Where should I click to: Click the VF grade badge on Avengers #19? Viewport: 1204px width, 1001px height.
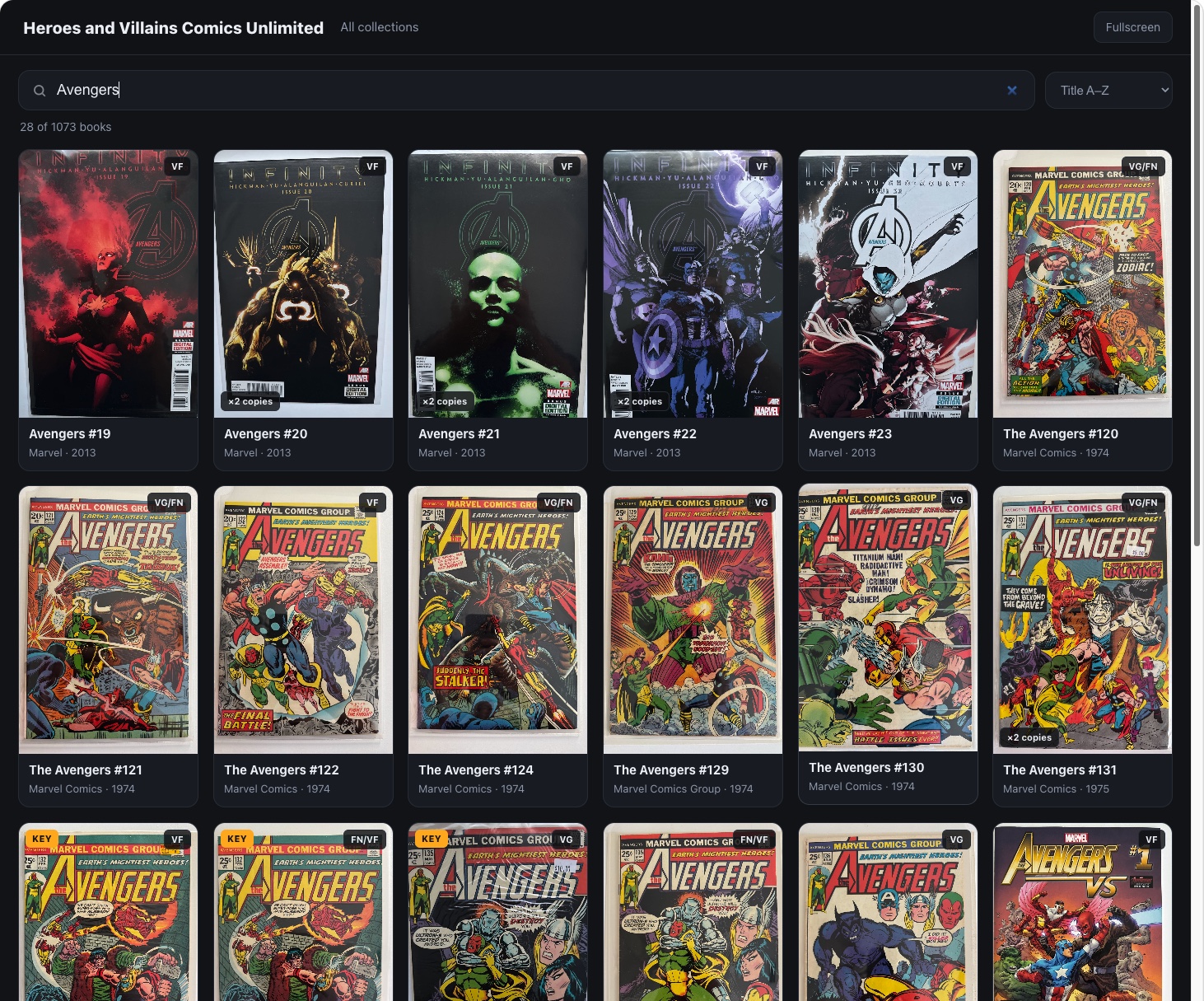point(177,166)
